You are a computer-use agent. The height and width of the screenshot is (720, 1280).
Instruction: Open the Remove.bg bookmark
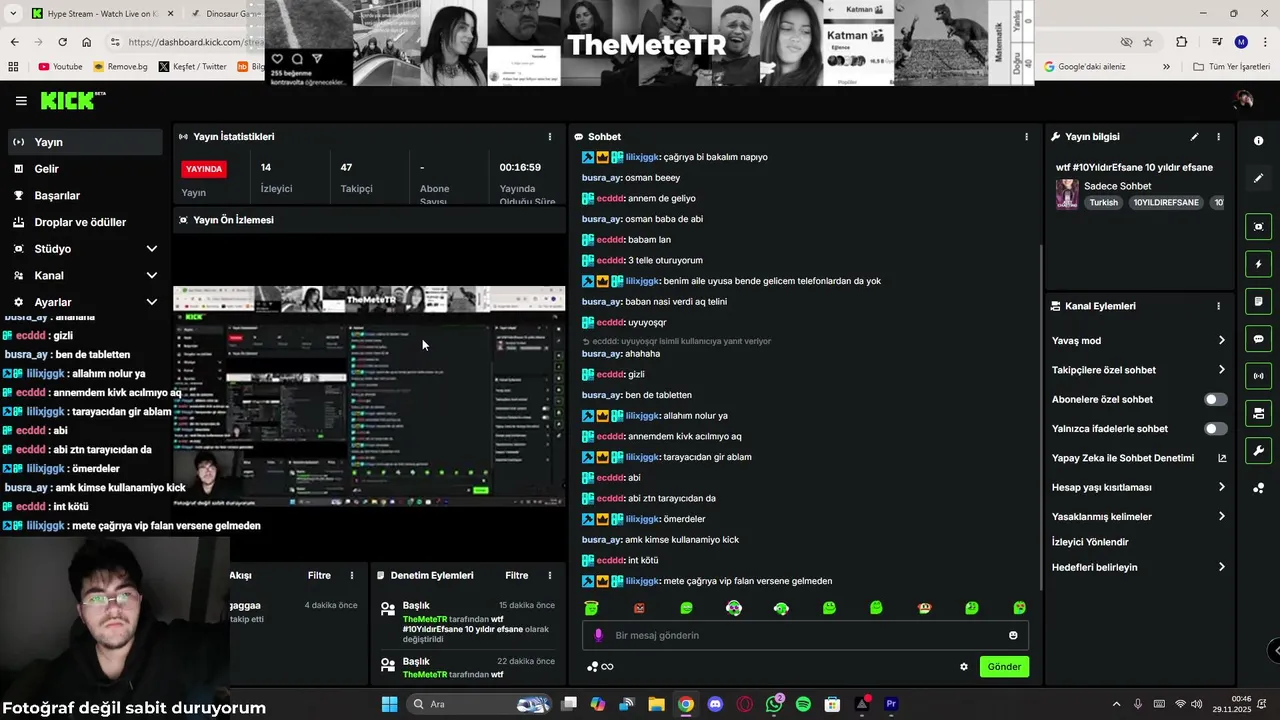tap(120, 67)
